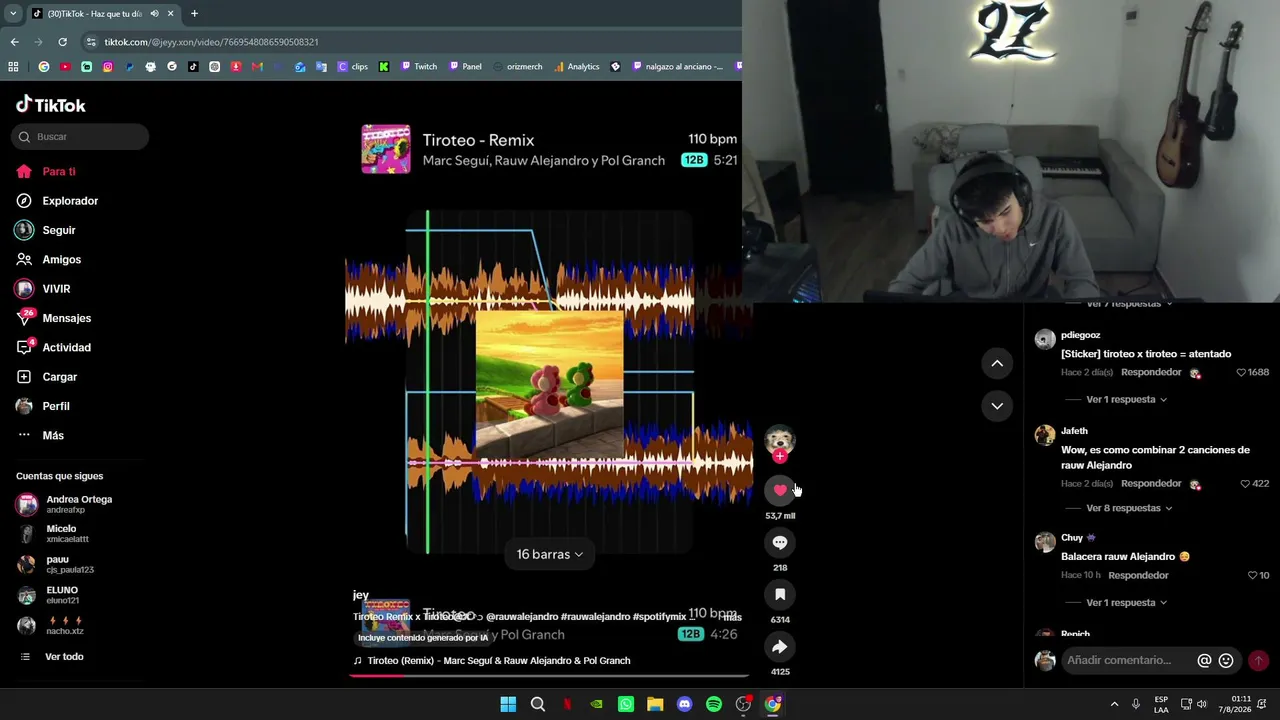Open the 'clips' bookmark

click(353, 67)
